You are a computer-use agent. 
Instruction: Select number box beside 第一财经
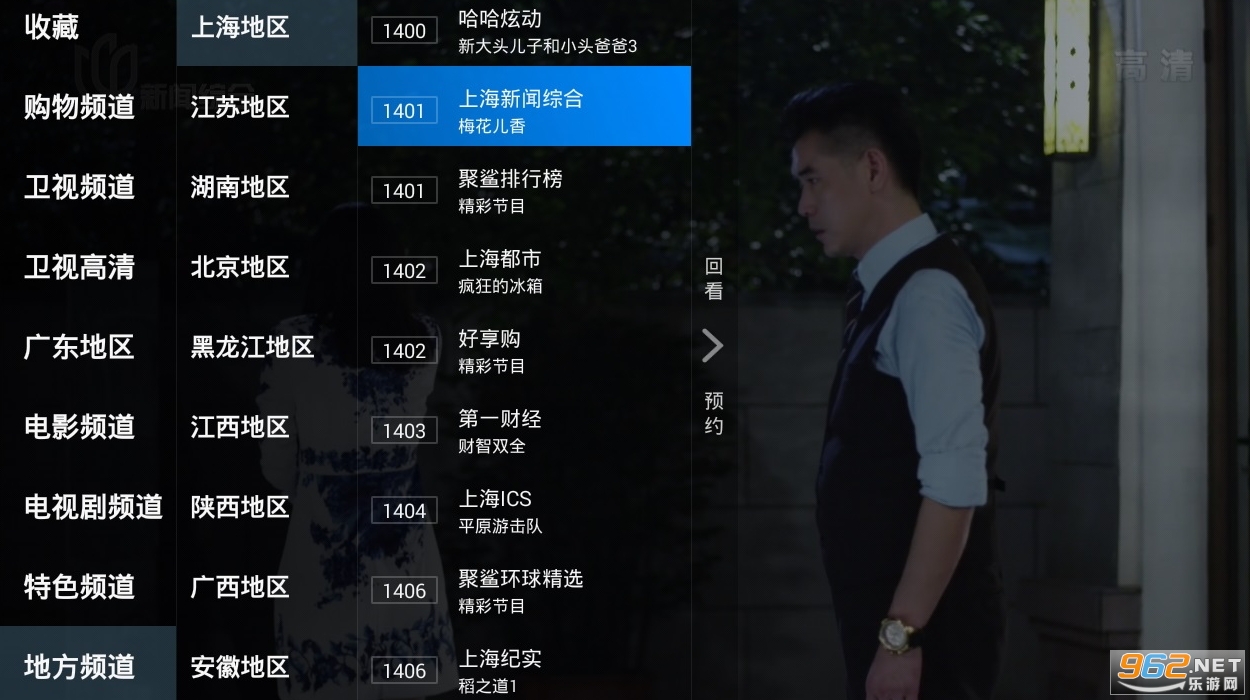[x=404, y=431]
